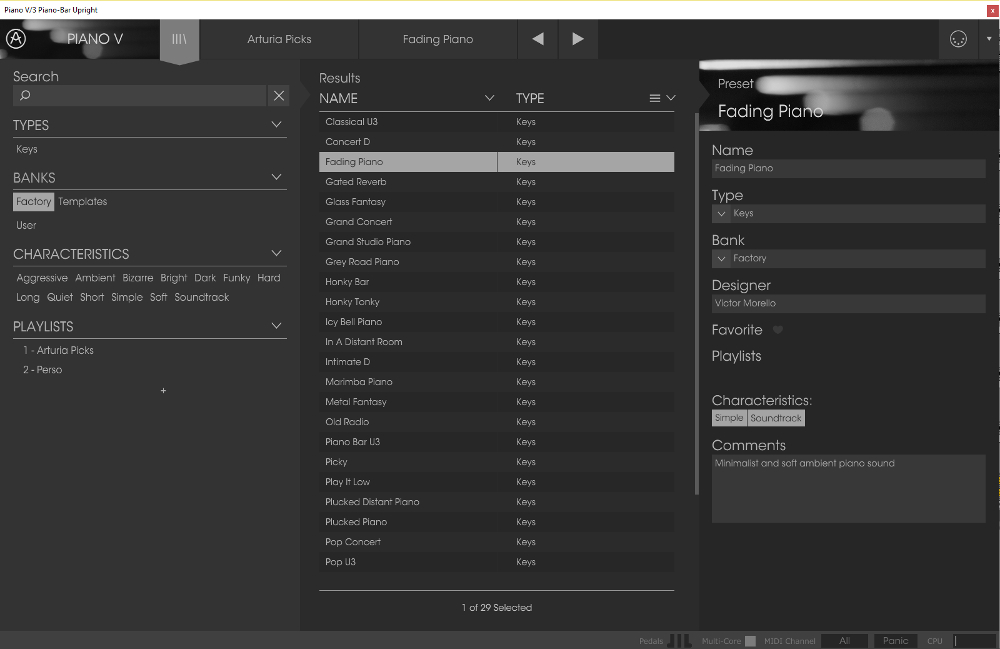The image size is (1000, 649).
Task: Click the PIANO V title menu
Action: point(95,39)
